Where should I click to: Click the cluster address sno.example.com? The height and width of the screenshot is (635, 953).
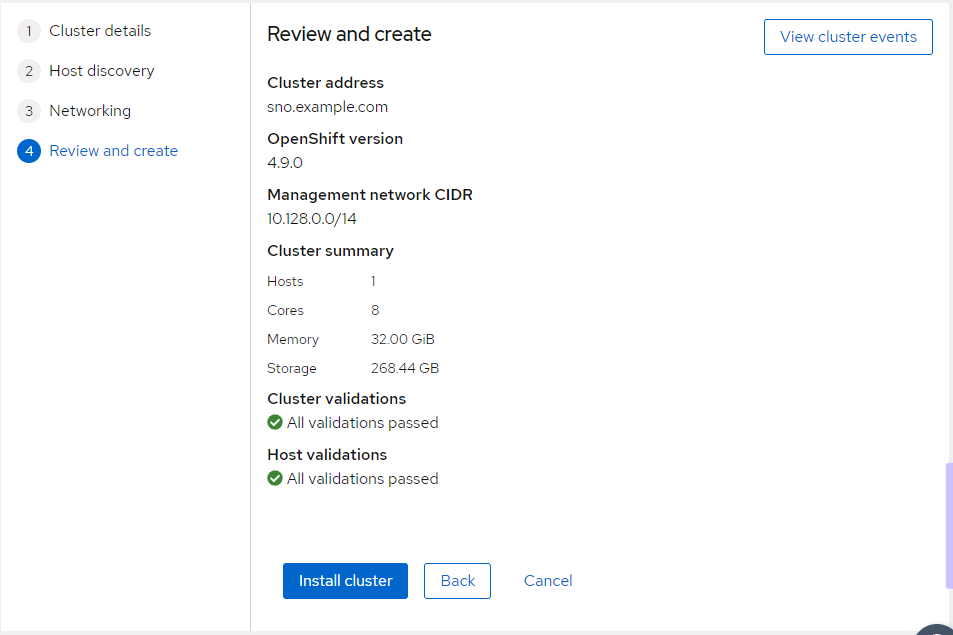click(328, 107)
